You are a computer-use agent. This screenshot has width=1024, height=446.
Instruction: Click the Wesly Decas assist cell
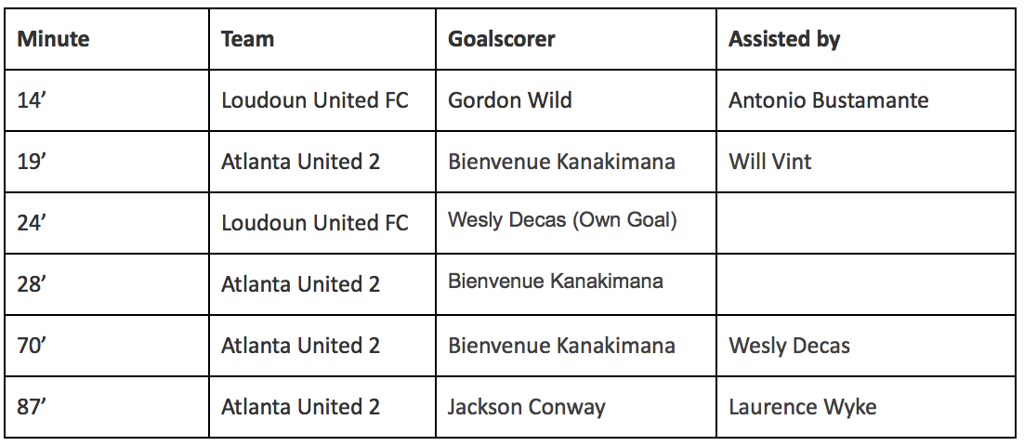click(x=866, y=345)
